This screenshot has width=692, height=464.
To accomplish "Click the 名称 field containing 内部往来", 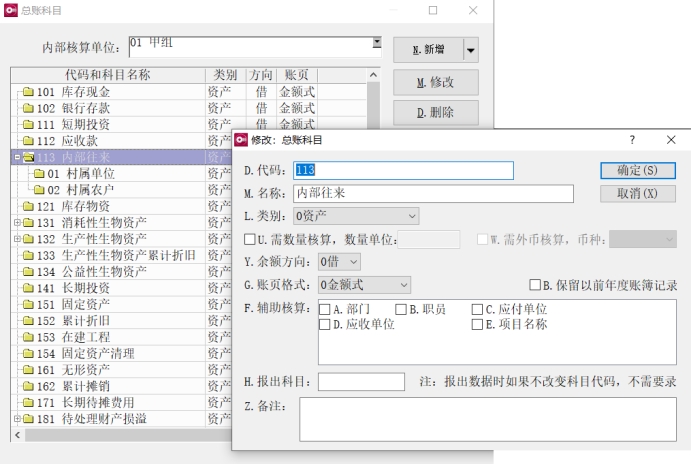I will point(432,193).
